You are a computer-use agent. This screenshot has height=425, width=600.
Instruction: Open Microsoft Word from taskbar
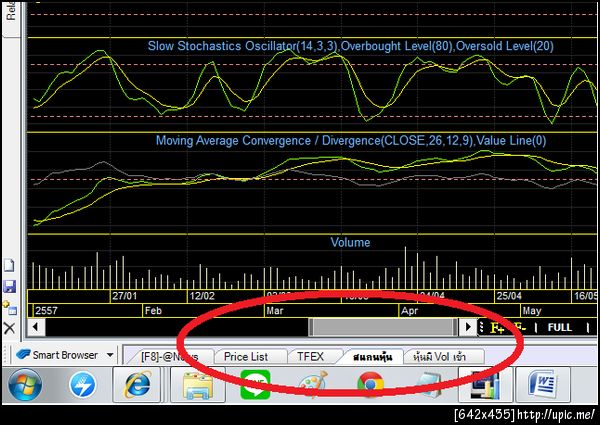point(543,385)
